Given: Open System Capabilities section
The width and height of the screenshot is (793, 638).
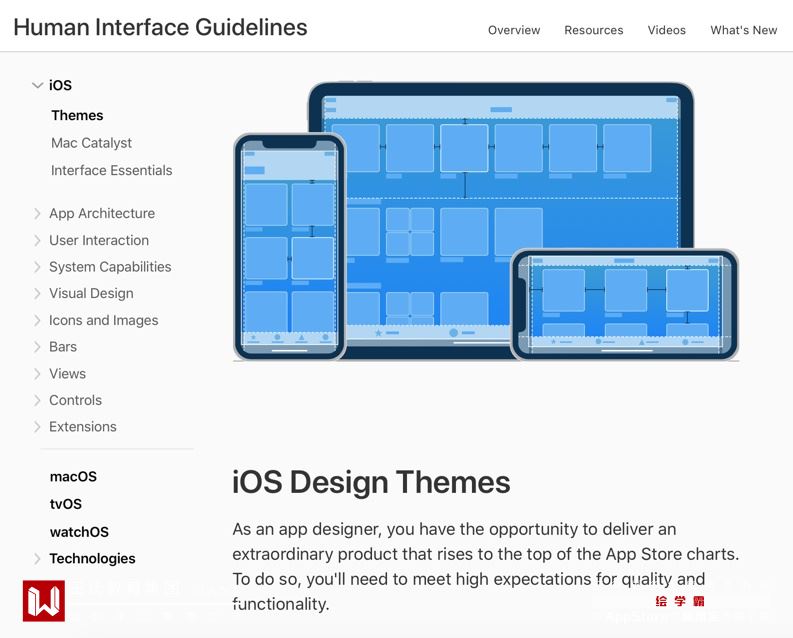Looking at the screenshot, I should tap(110, 267).
